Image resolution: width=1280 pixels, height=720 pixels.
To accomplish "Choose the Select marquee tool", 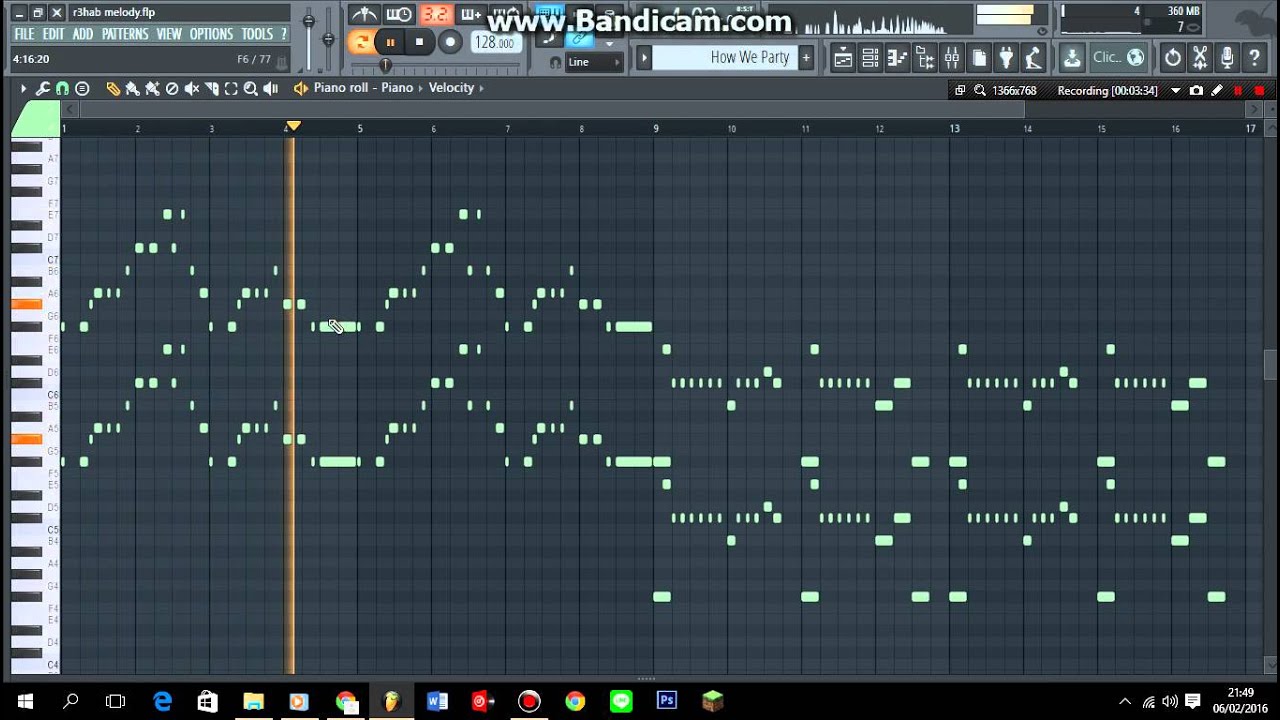I will [231, 88].
